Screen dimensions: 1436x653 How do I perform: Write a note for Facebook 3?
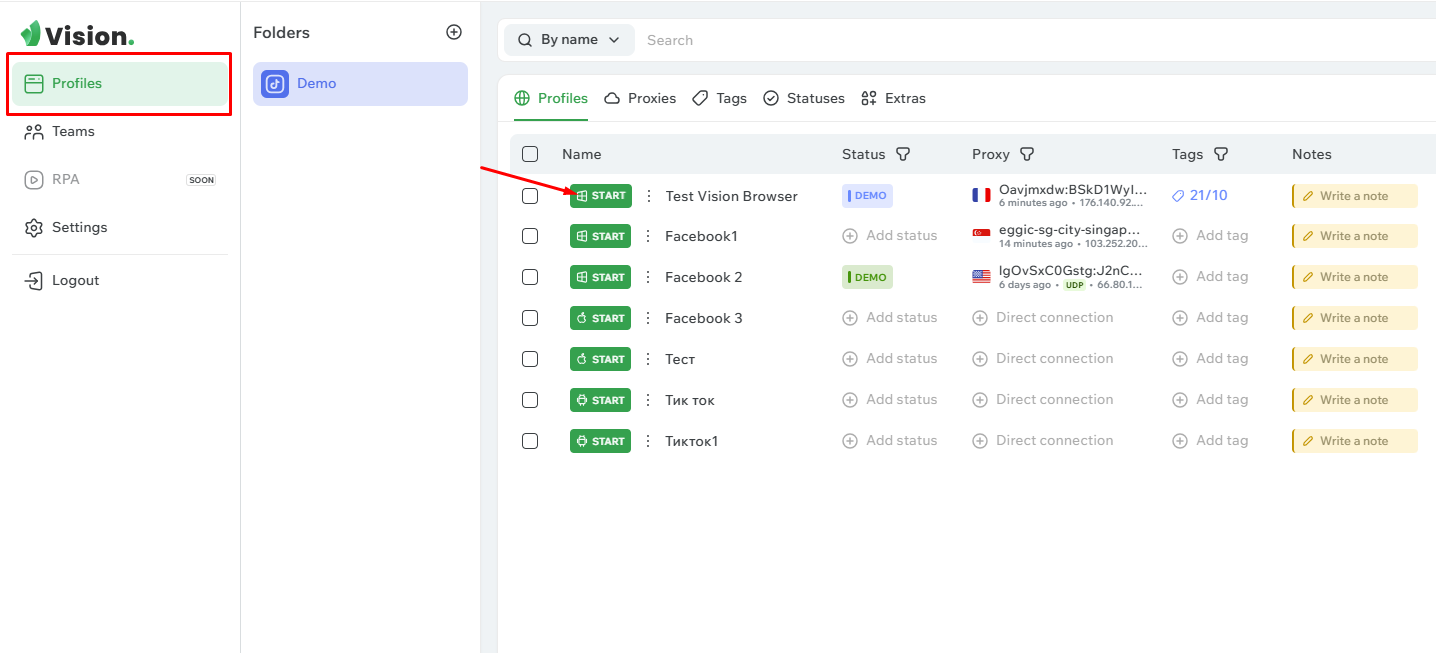[x=1355, y=318]
